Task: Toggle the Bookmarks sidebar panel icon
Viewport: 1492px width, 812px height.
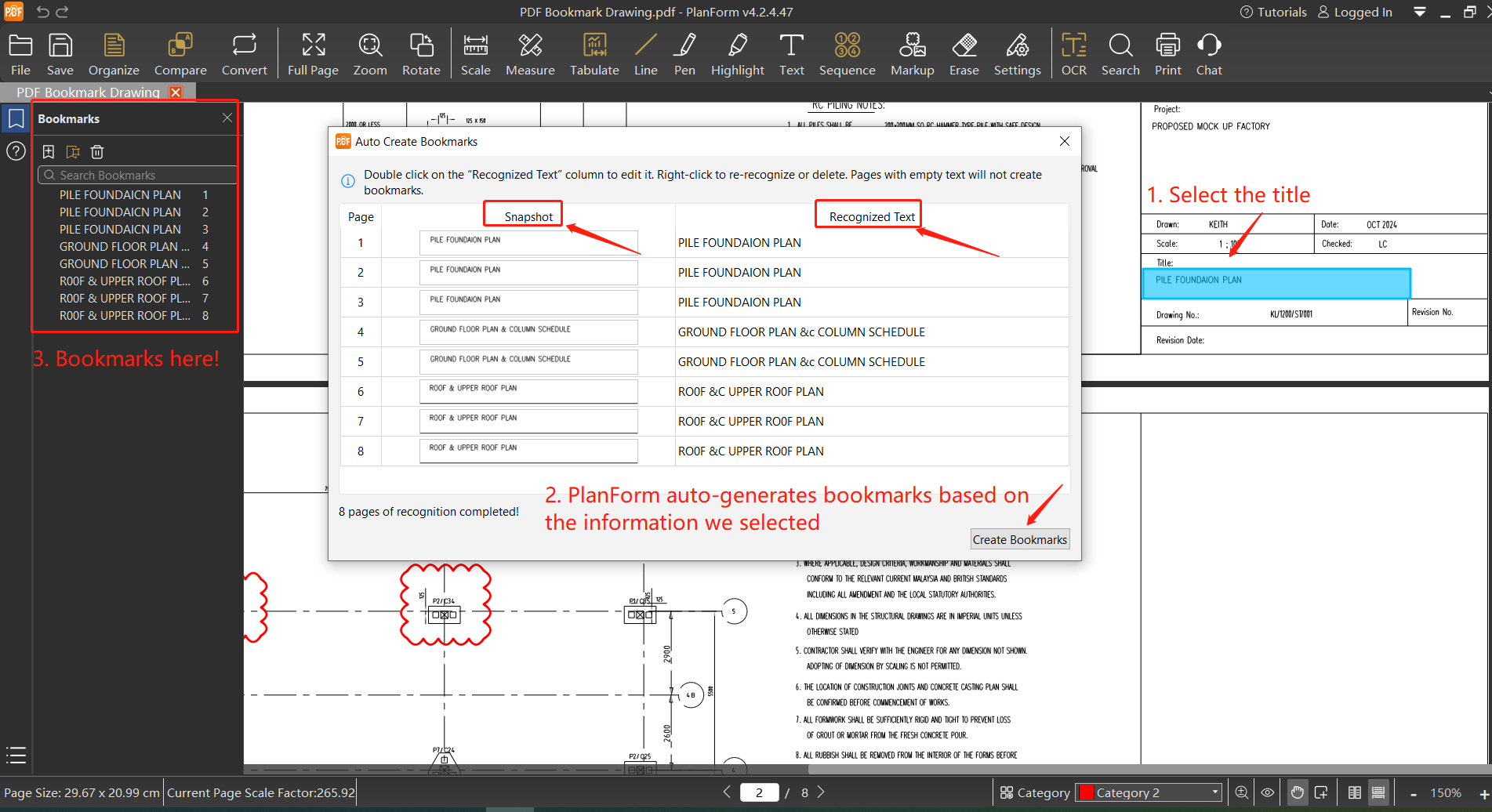Action: [16, 119]
